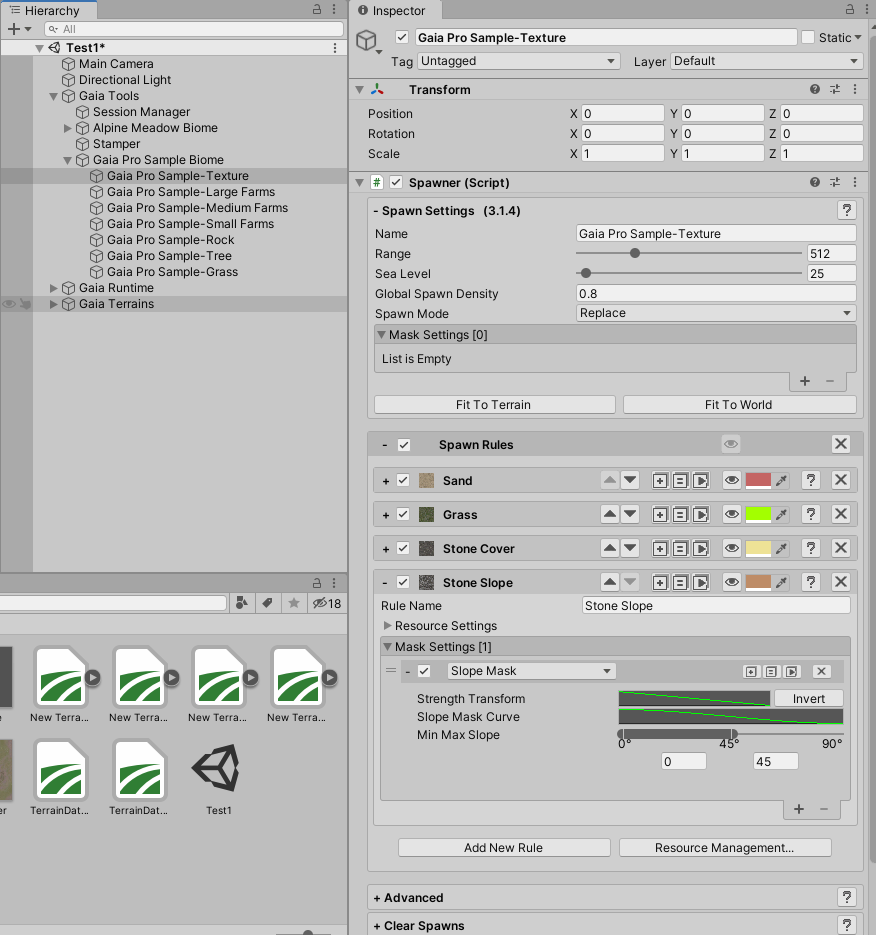
Task: Open the Tag dropdown
Action: tap(518, 61)
